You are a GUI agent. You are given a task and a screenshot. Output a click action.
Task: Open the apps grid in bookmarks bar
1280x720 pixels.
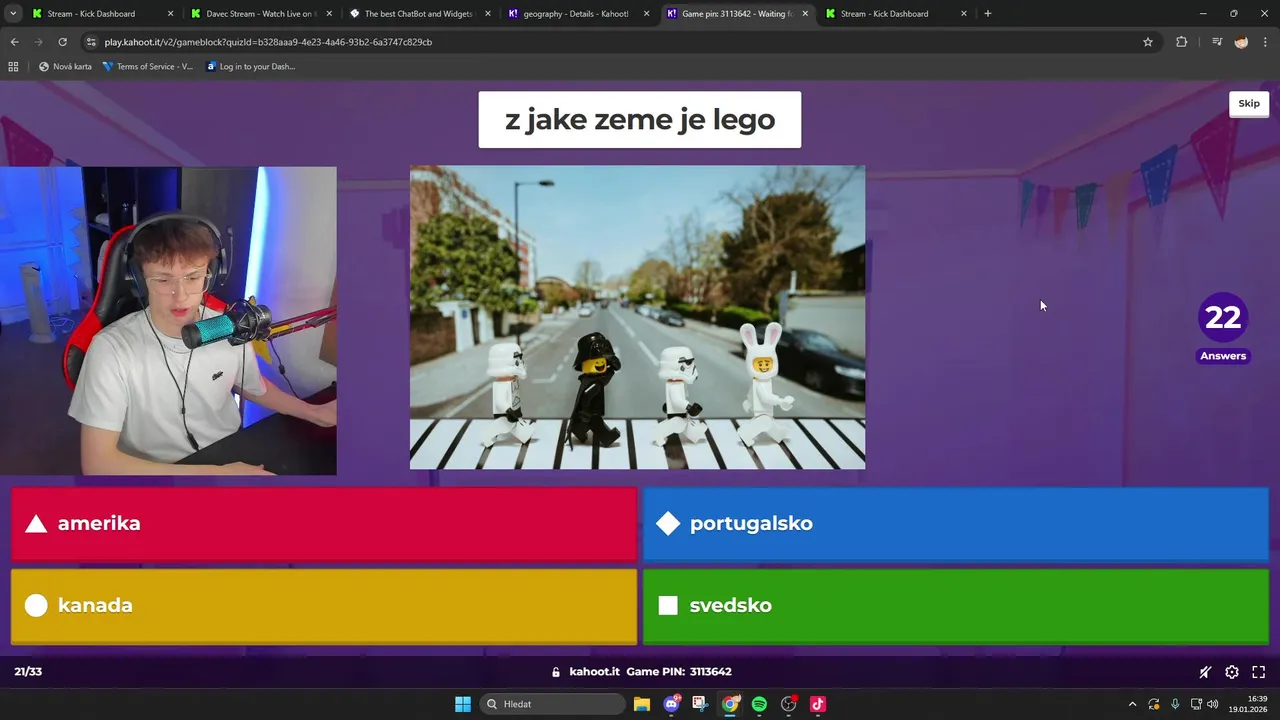click(13, 67)
